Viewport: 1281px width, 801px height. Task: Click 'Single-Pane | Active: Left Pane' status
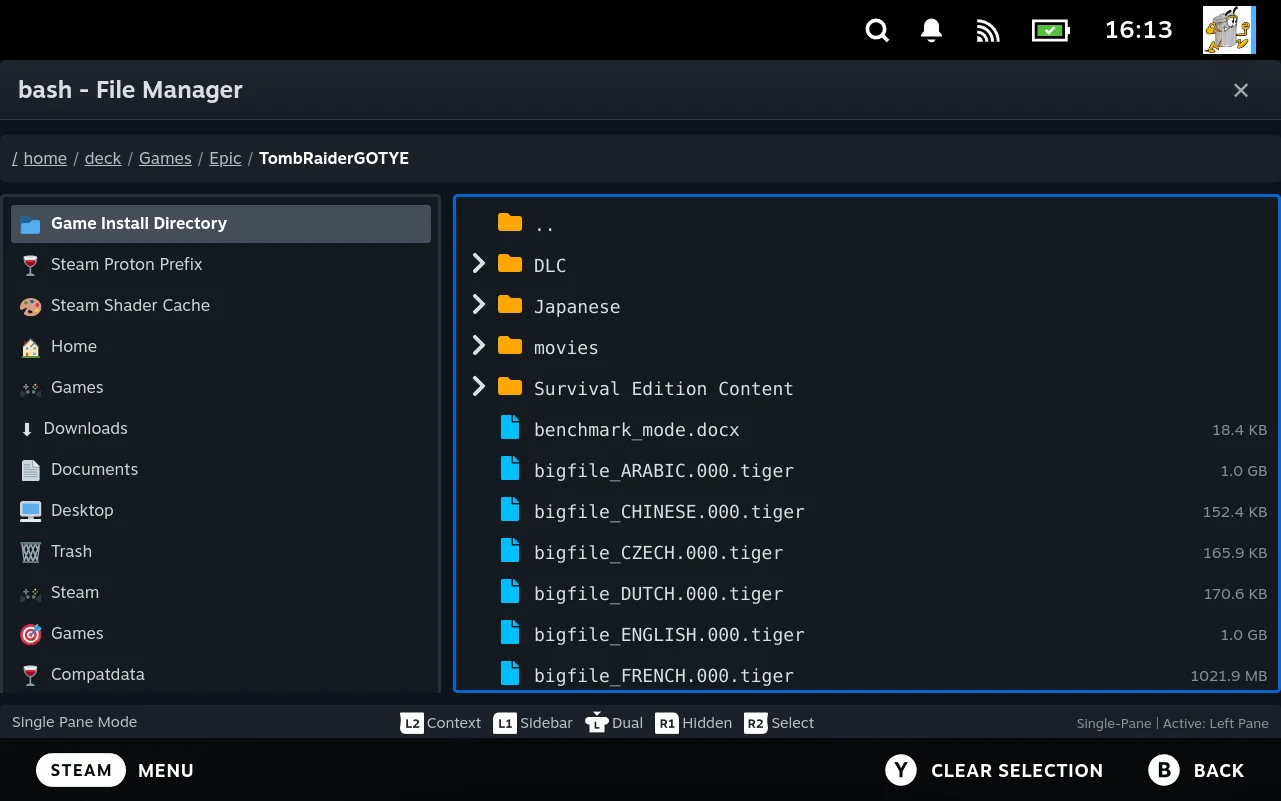click(1172, 723)
